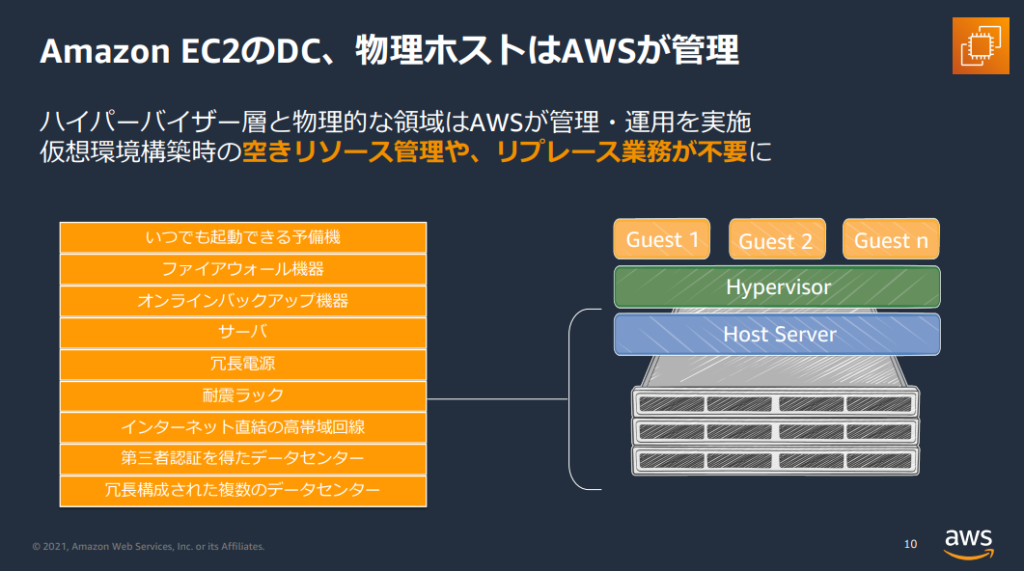Click the top server rack unit illustration
Image resolution: width=1024 pixels, height=571 pixels.
[x=776, y=403]
